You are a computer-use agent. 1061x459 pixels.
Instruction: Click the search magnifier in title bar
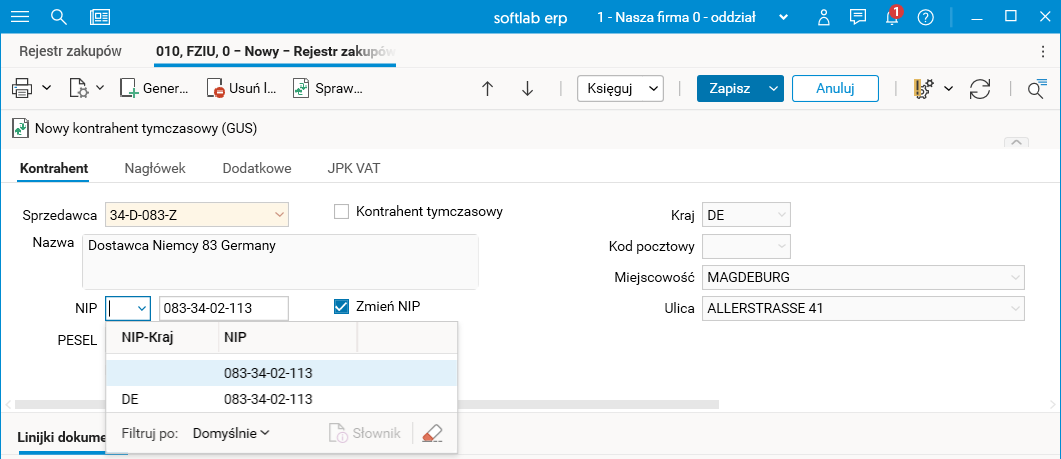[59, 17]
